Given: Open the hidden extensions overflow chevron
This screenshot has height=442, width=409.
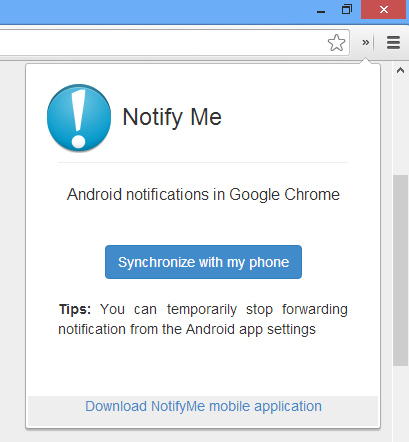Looking at the screenshot, I should (x=366, y=43).
